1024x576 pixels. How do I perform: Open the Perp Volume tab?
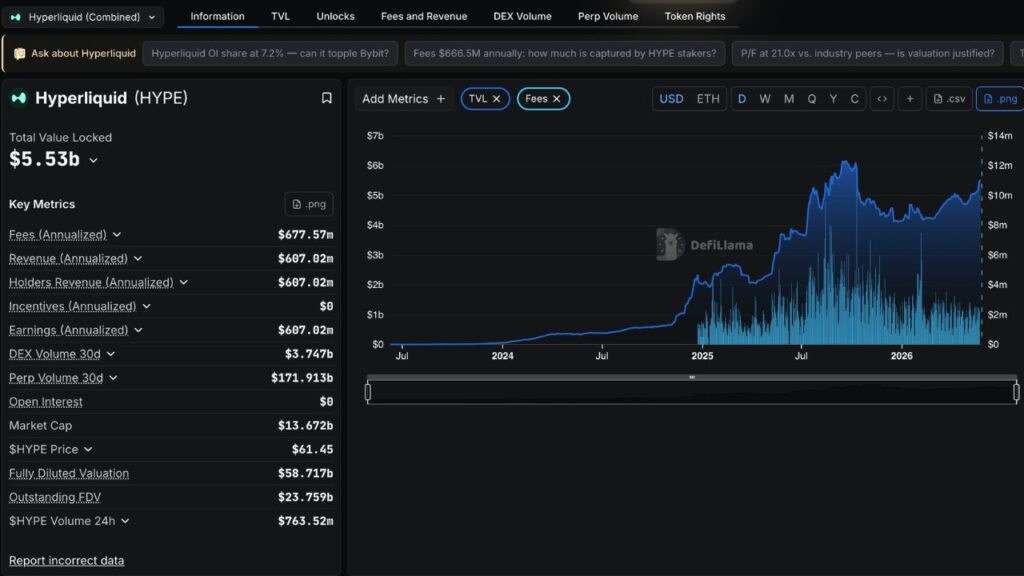coord(608,16)
